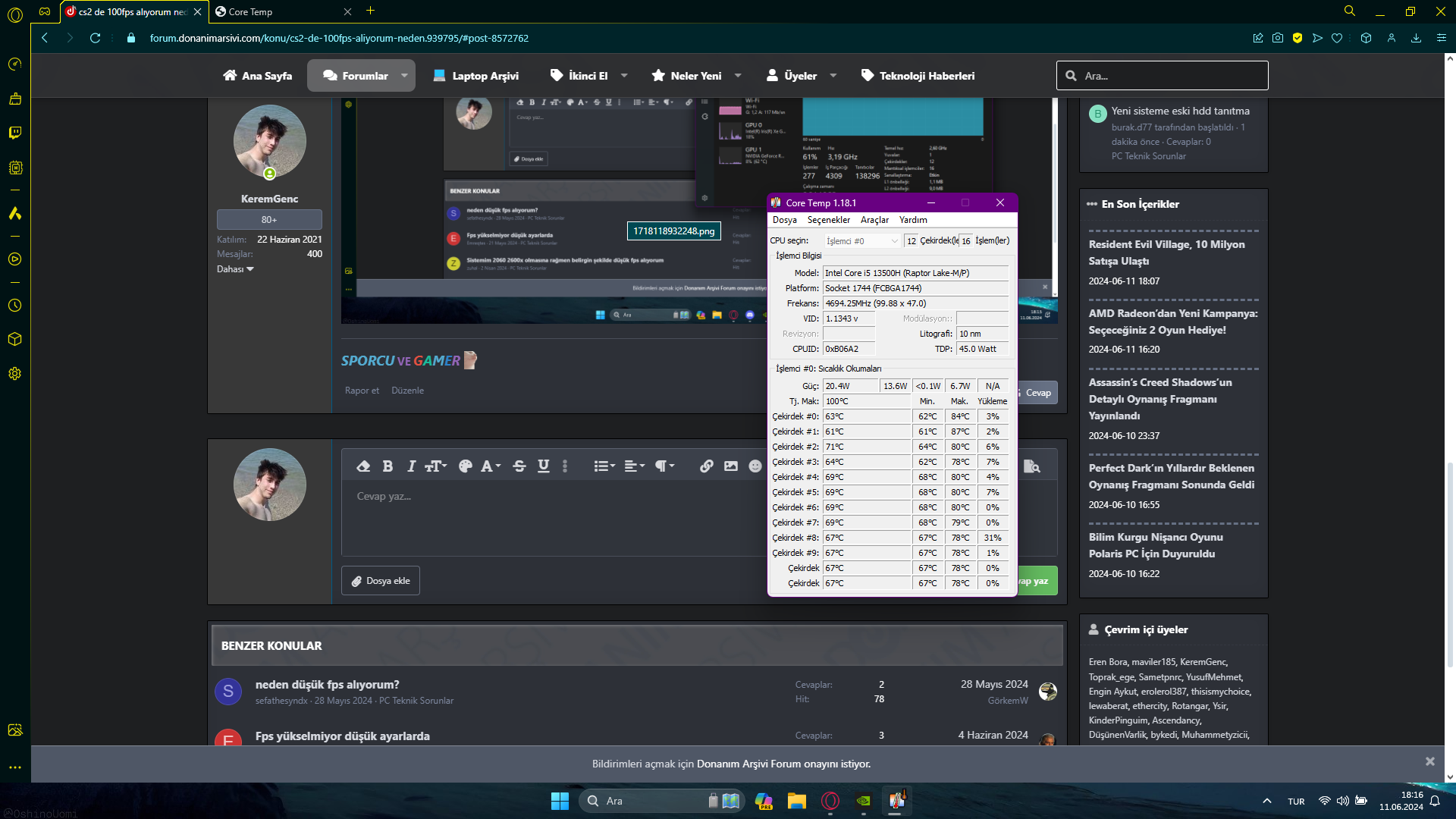Click the heart bookmark icon in address bar
Image resolution: width=1456 pixels, height=819 pixels.
(1337, 38)
